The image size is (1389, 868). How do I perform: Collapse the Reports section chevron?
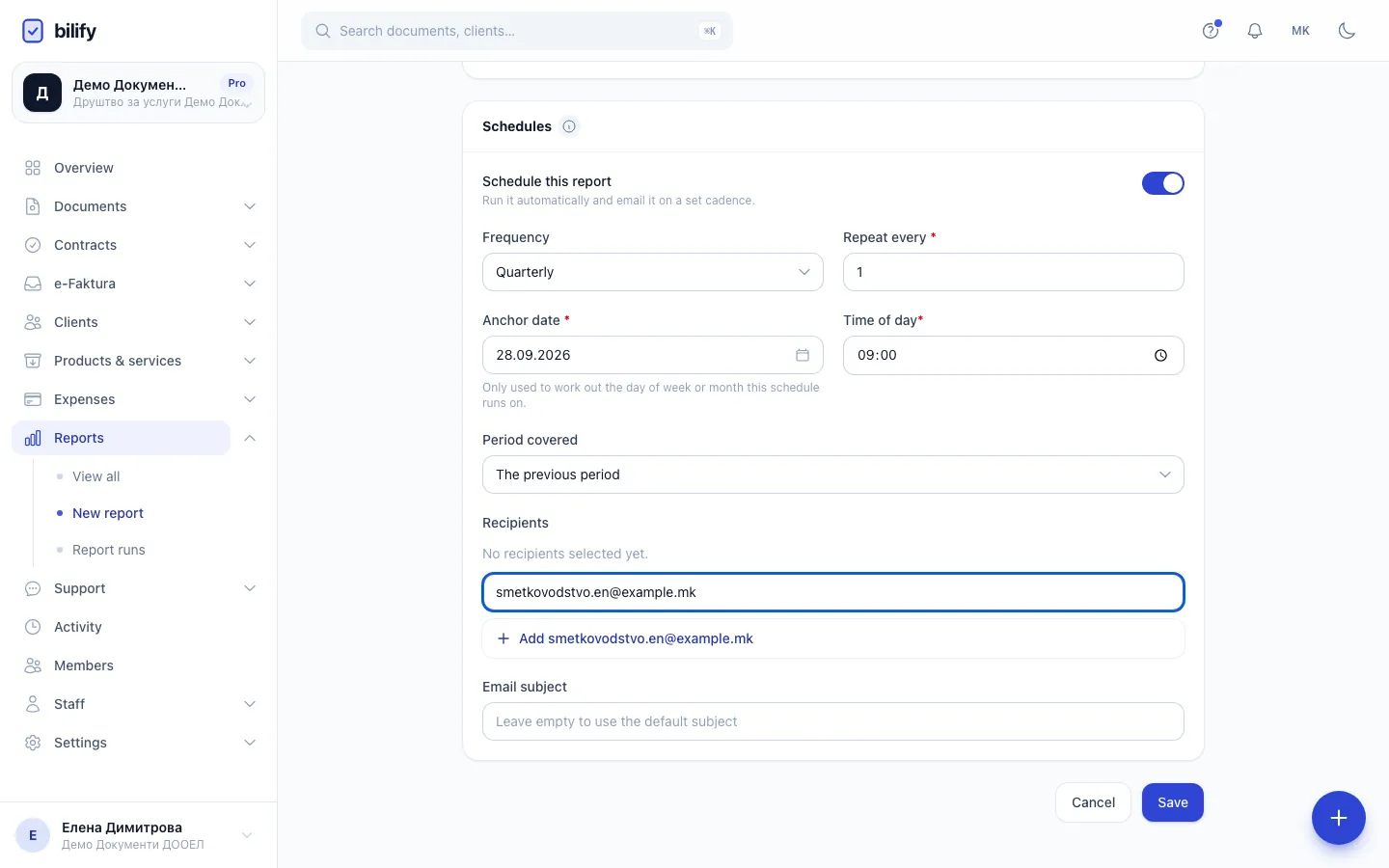pyautogui.click(x=250, y=438)
